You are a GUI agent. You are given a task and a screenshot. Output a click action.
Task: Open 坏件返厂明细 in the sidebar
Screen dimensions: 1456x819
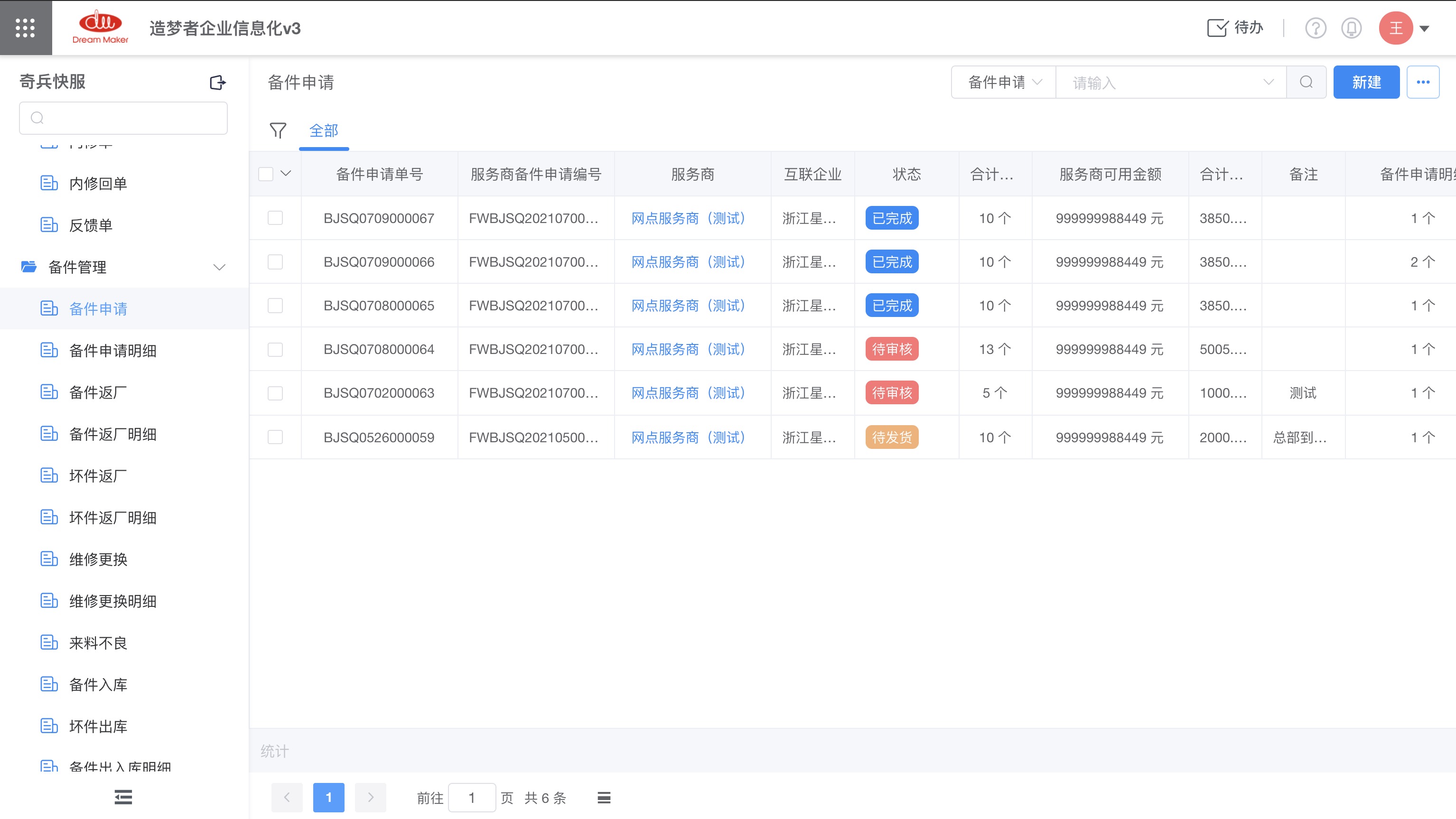(x=112, y=518)
